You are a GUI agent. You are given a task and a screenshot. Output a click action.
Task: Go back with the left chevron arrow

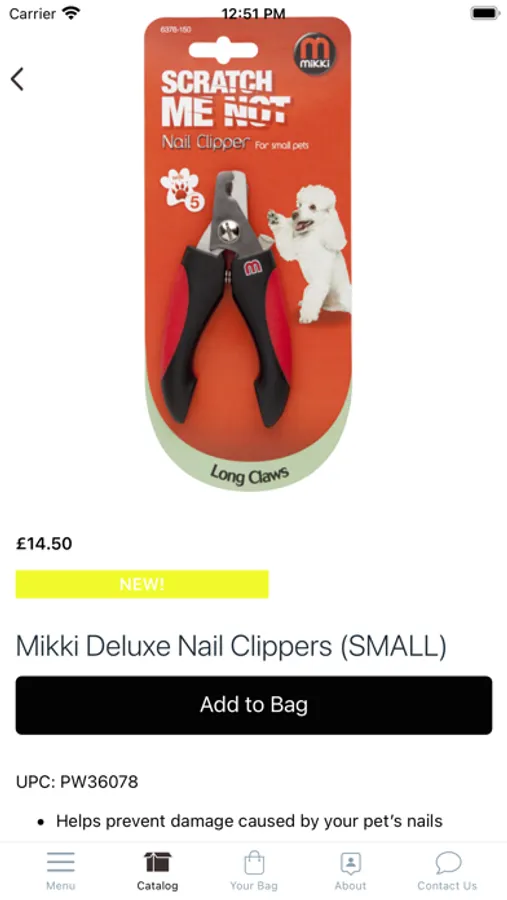pyautogui.click(x=17, y=79)
